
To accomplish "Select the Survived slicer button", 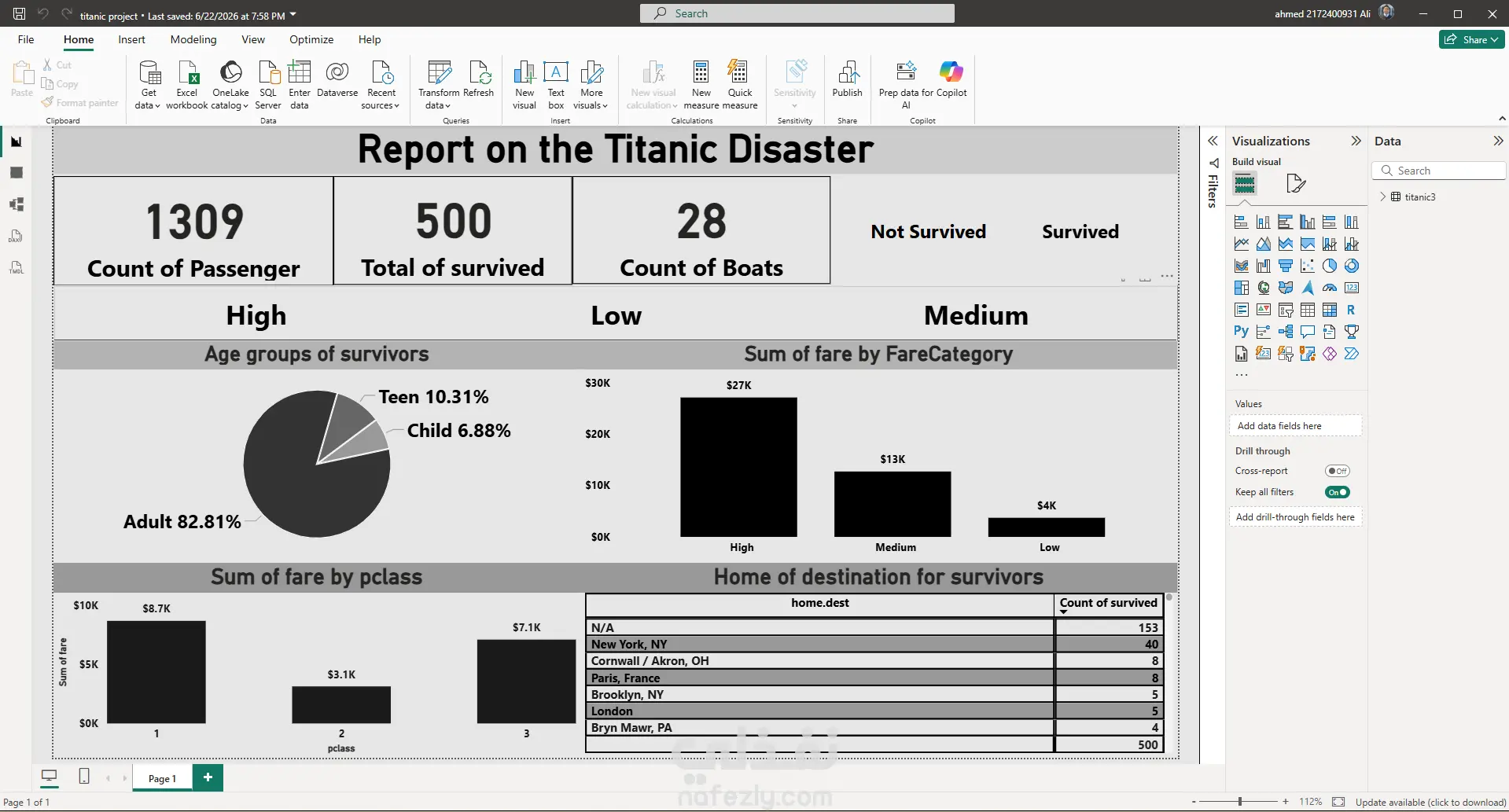I will point(1080,232).
